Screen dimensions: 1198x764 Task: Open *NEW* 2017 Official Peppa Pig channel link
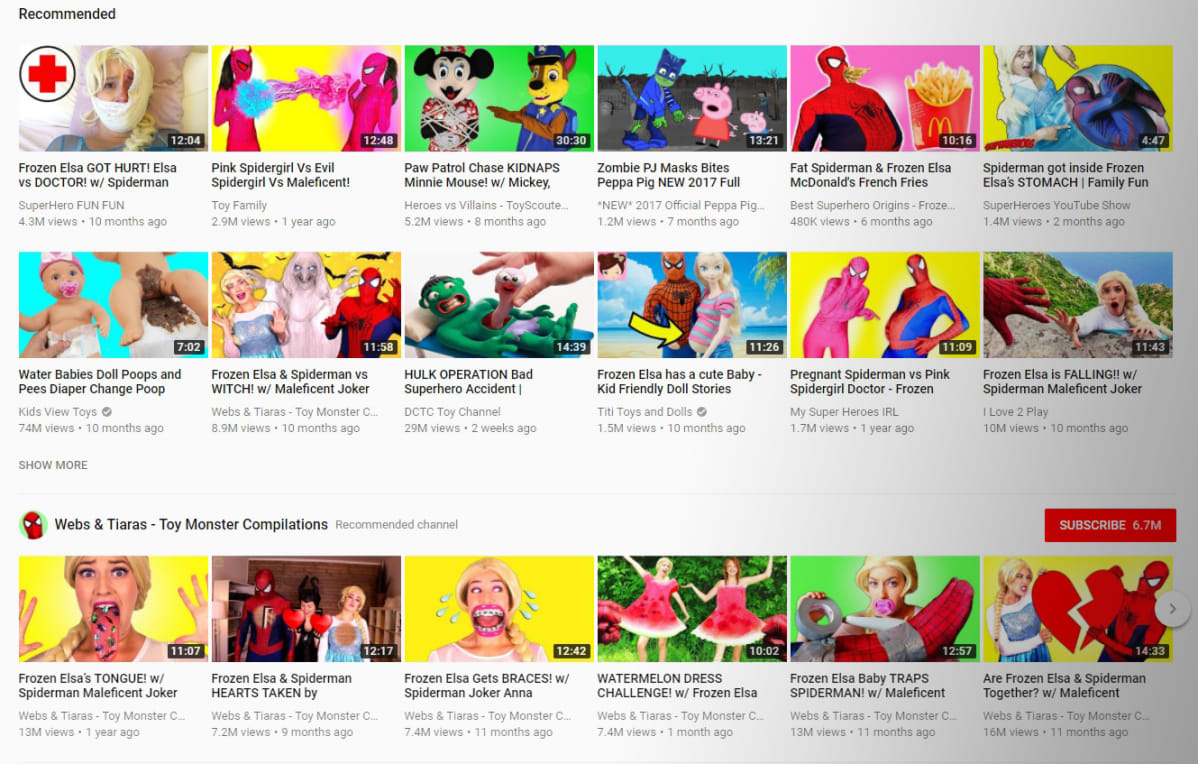(x=681, y=206)
